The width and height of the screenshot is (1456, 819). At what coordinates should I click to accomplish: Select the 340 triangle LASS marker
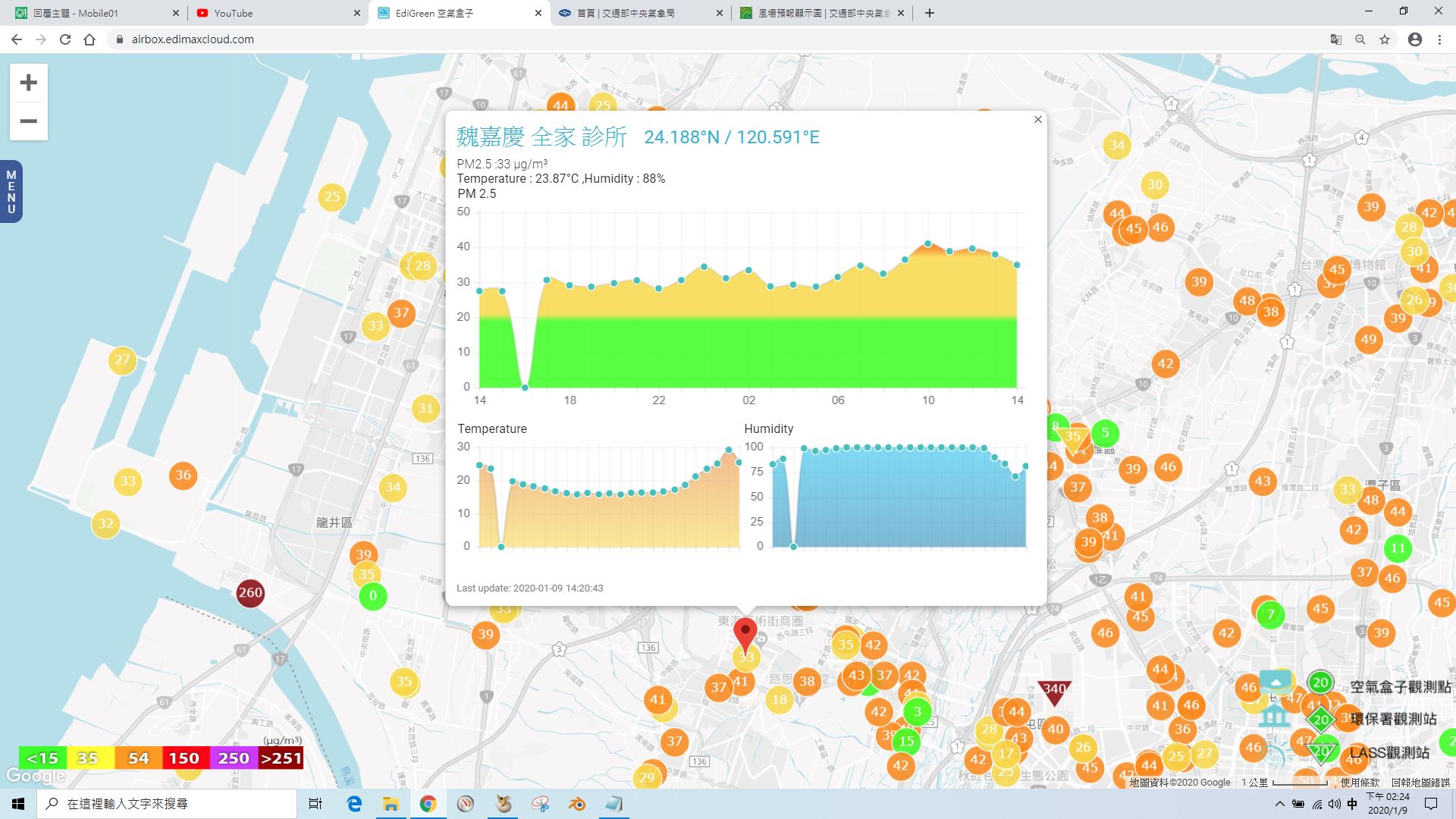click(1054, 692)
